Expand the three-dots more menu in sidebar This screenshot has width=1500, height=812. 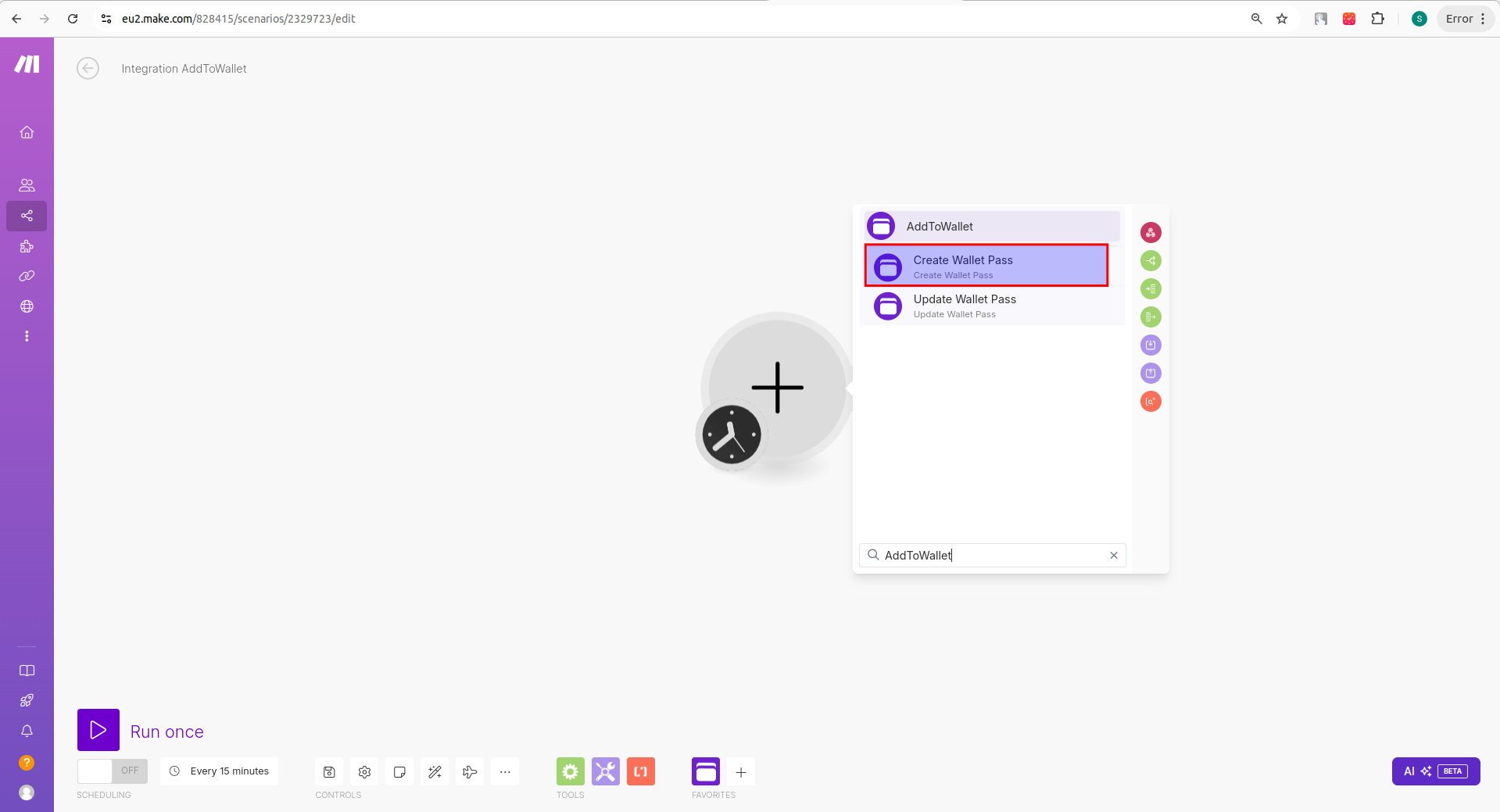(27, 336)
